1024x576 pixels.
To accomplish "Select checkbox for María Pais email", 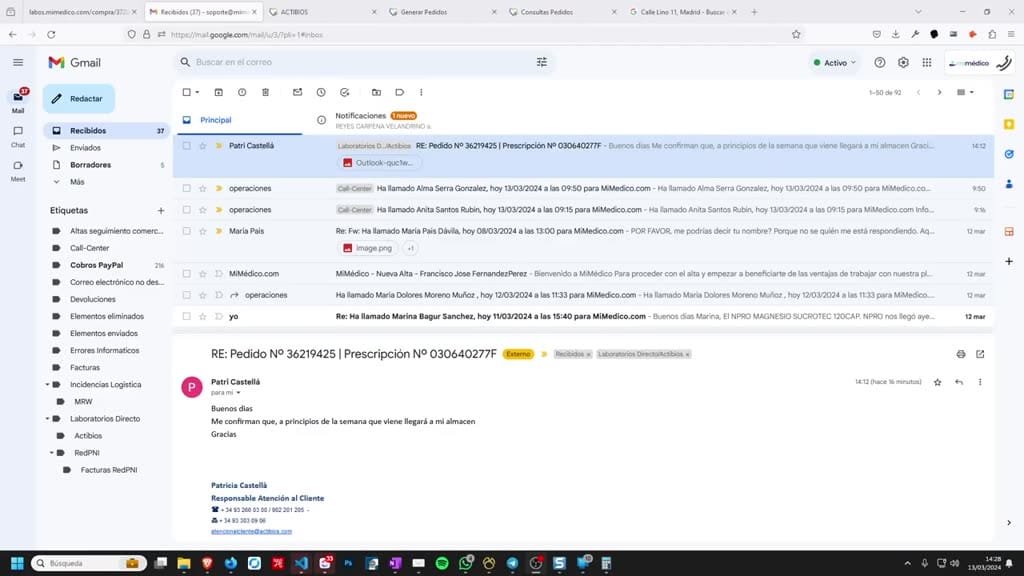I will point(187,231).
